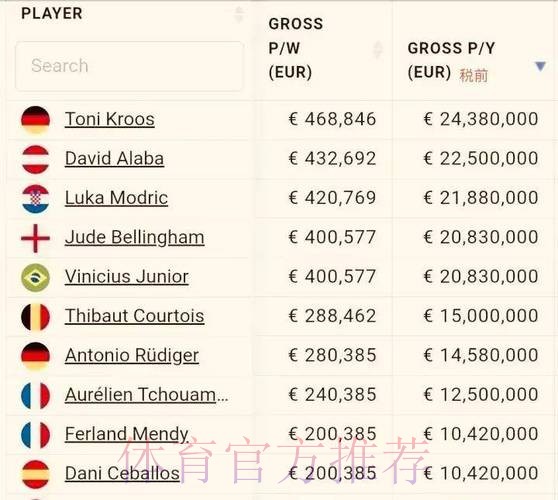Click the France flag beside Ferland Mendy
The image size is (558, 500).
35,435
